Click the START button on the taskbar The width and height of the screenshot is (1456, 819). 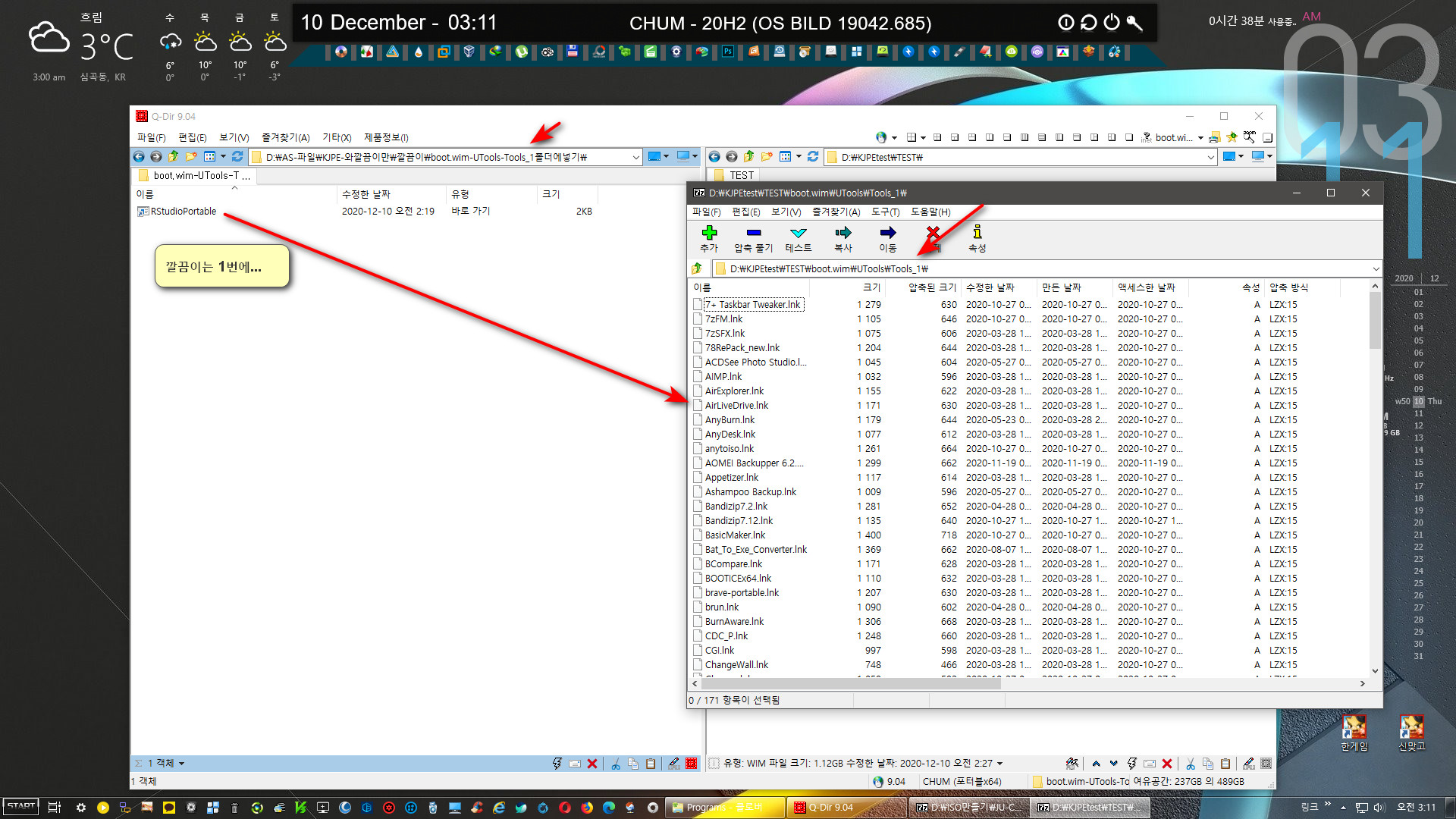(21, 806)
